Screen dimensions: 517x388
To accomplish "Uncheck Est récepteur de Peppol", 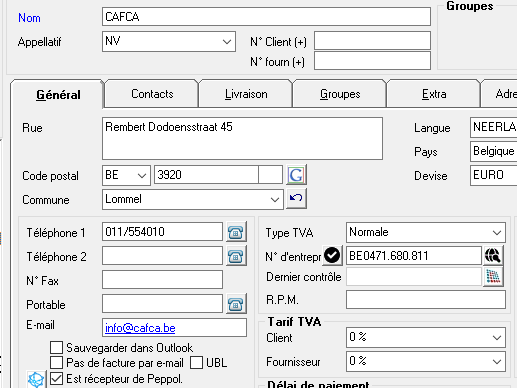I will 56,378.
